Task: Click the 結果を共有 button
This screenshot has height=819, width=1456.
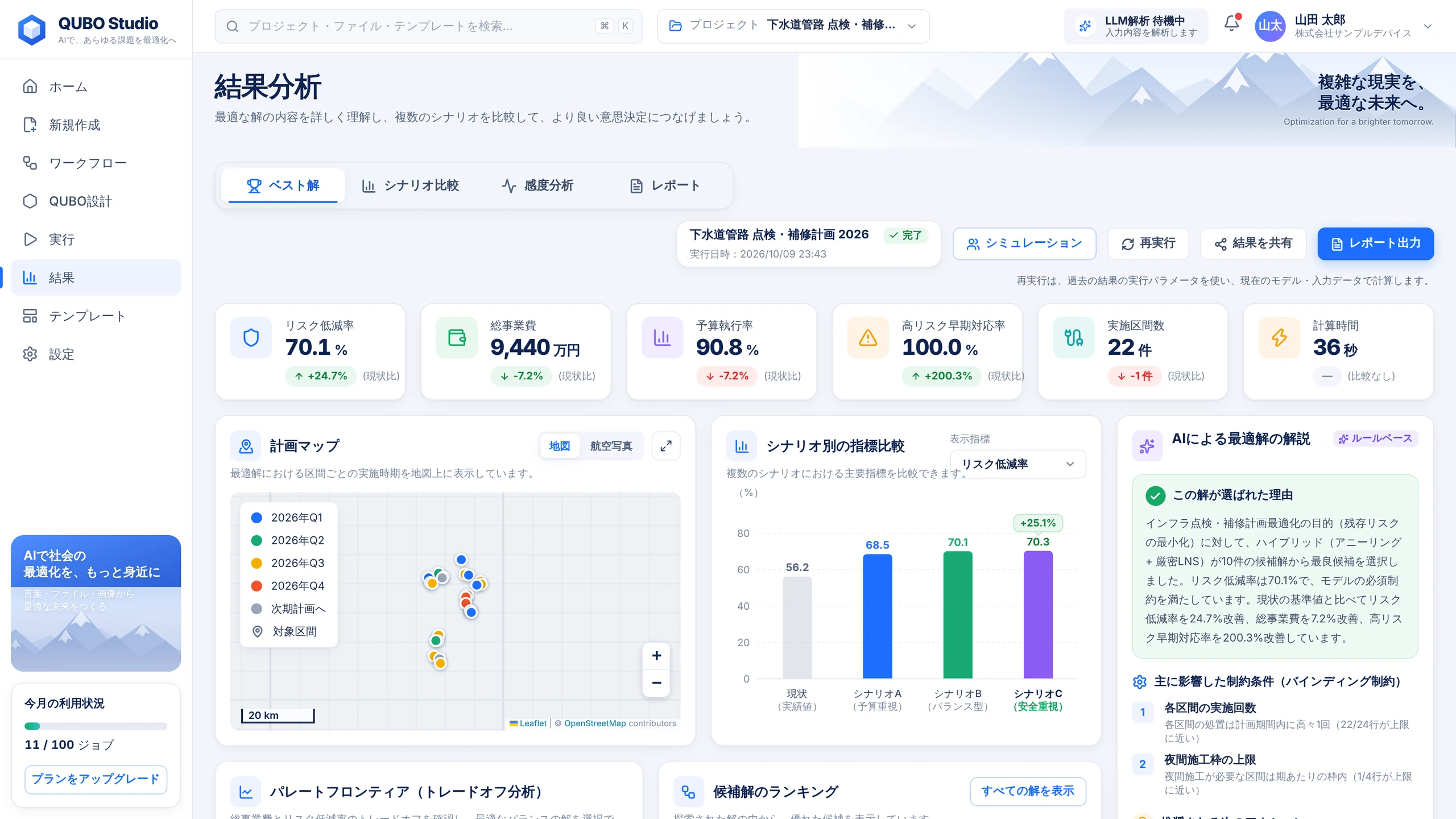Action: (1253, 243)
